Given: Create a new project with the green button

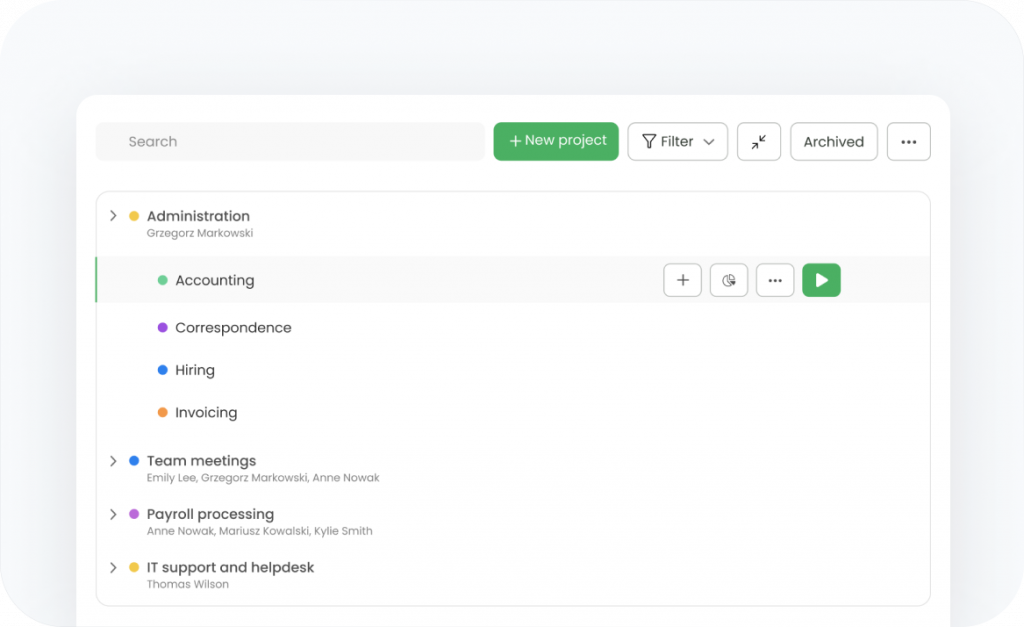Looking at the screenshot, I should pos(556,141).
